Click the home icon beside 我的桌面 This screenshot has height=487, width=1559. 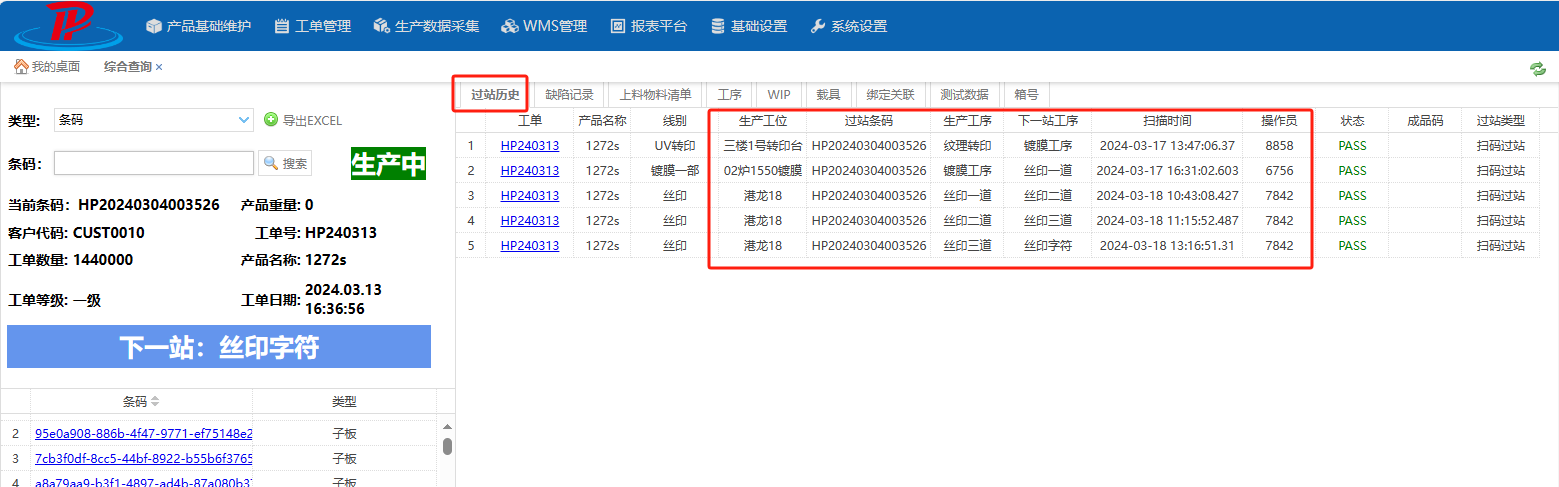[x=20, y=67]
